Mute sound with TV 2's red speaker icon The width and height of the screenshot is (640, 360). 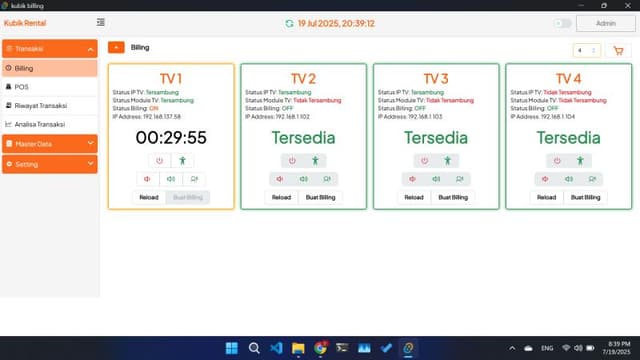280,179
